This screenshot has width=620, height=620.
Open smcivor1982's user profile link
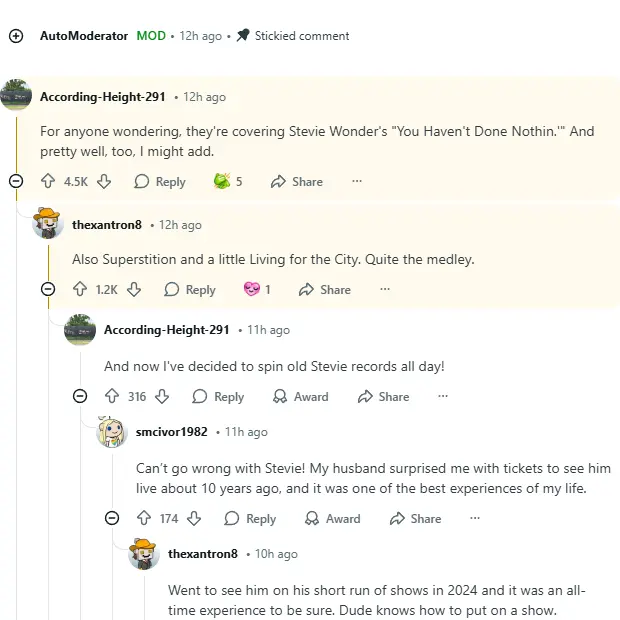[x=171, y=432]
